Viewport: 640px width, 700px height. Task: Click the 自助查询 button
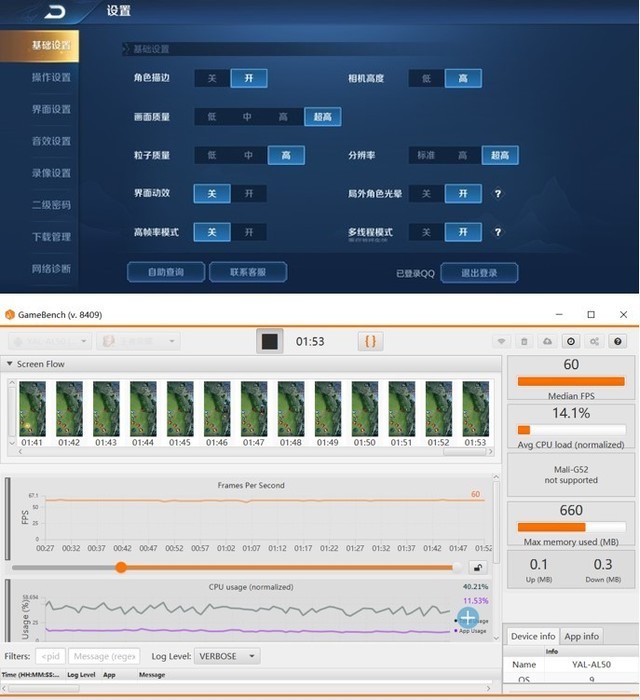pyautogui.click(x=166, y=272)
